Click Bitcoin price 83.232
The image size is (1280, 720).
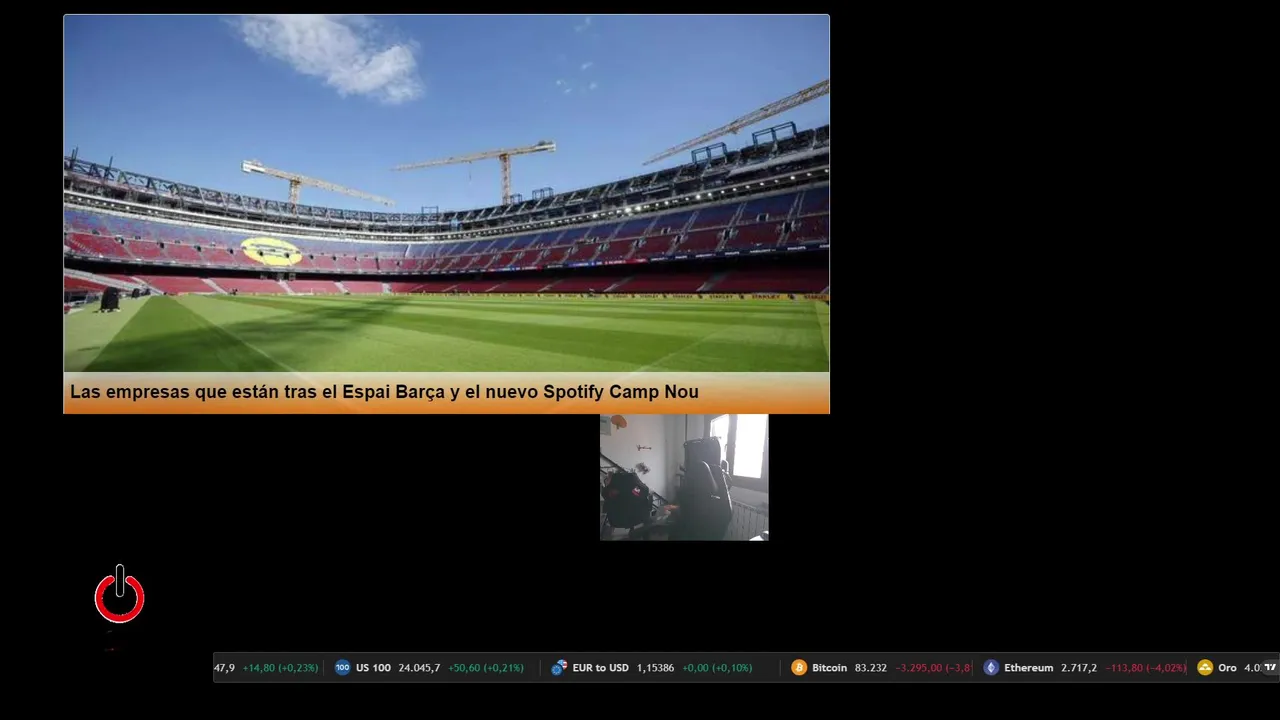(871, 668)
